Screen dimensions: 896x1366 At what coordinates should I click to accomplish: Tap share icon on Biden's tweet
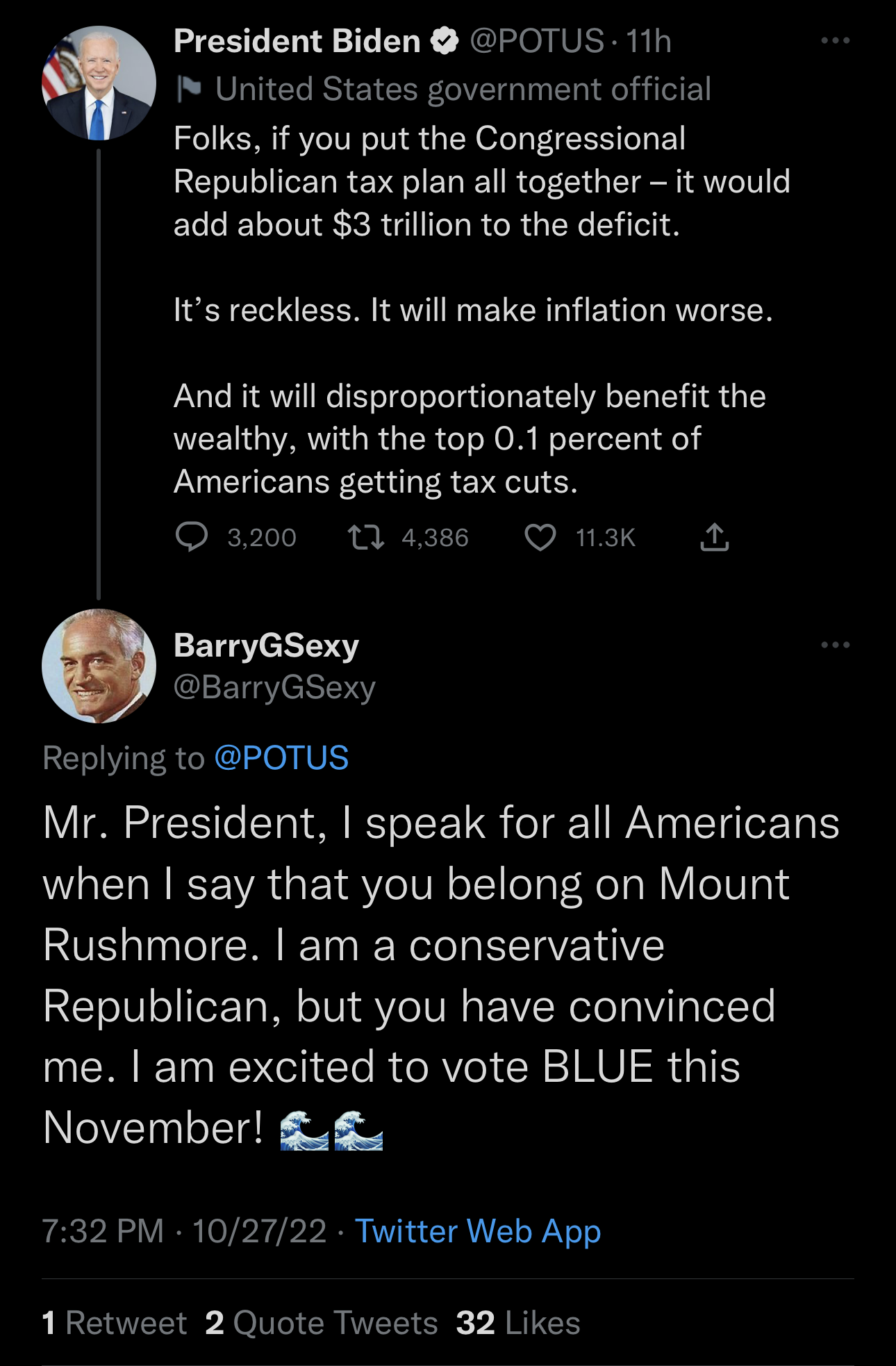coord(714,537)
